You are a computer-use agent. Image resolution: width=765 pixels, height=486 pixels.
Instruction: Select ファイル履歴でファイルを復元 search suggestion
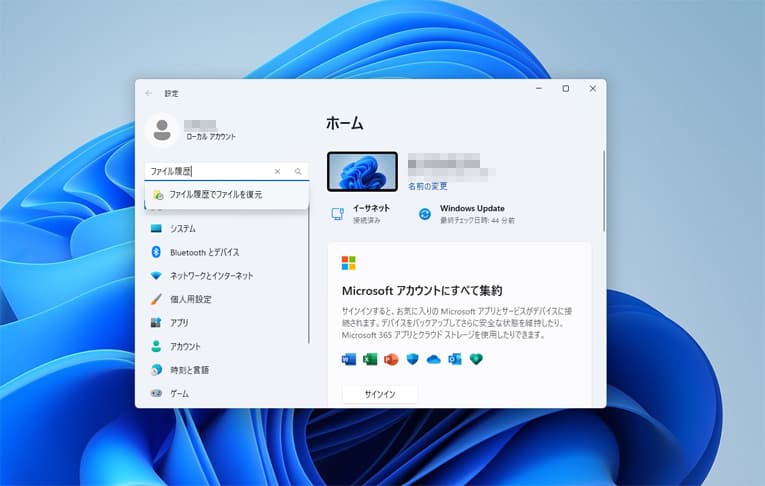coord(215,194)
